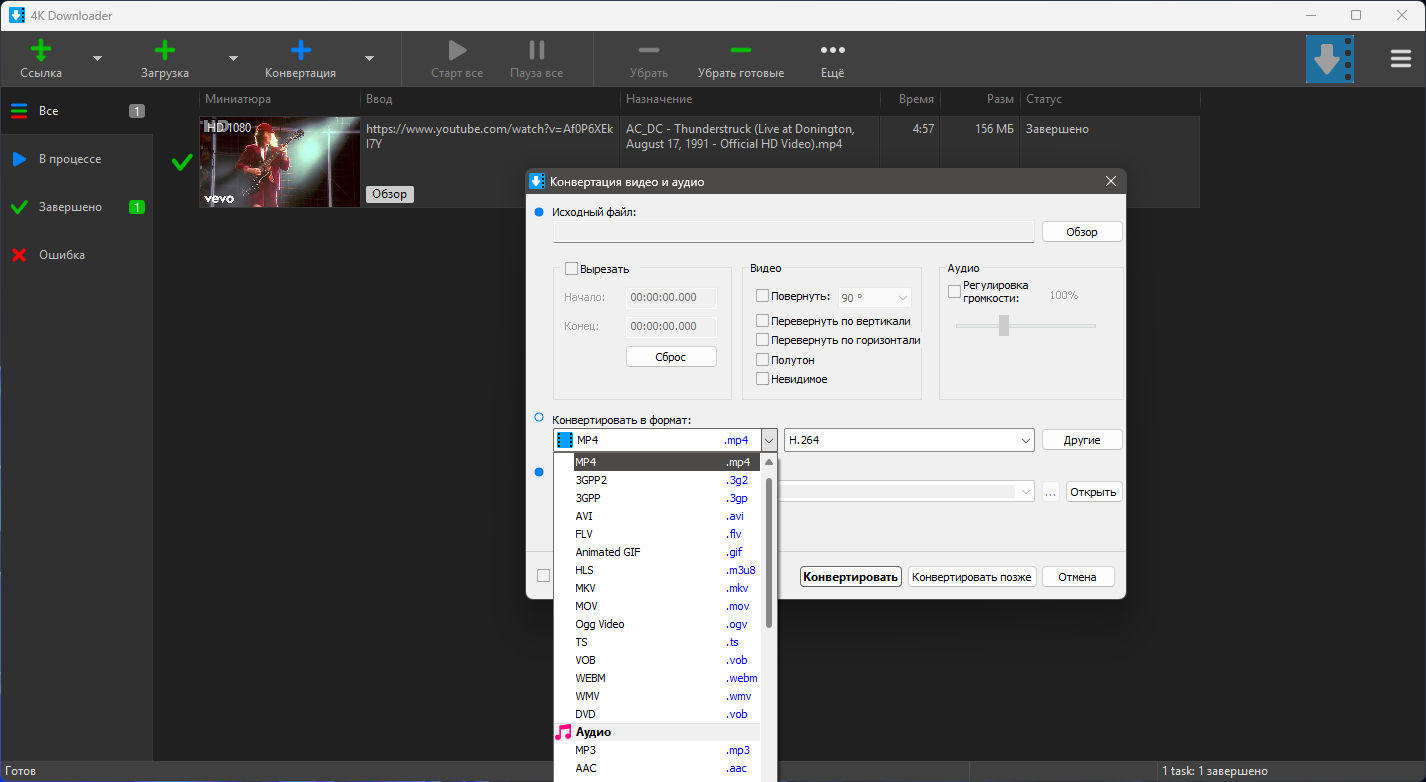Click the Начало time field
1426x782 pixels.
pyautogui.click(x=671, y=298)
